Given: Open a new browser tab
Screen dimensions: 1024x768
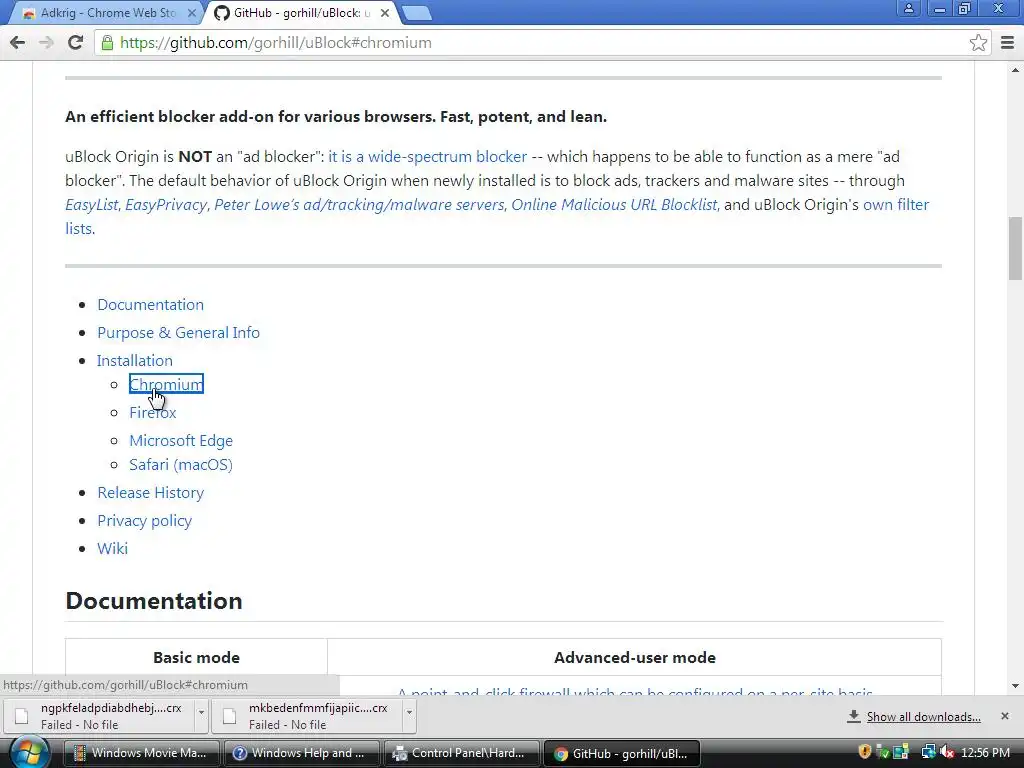Looking at the screenshot, I should 416,13.
